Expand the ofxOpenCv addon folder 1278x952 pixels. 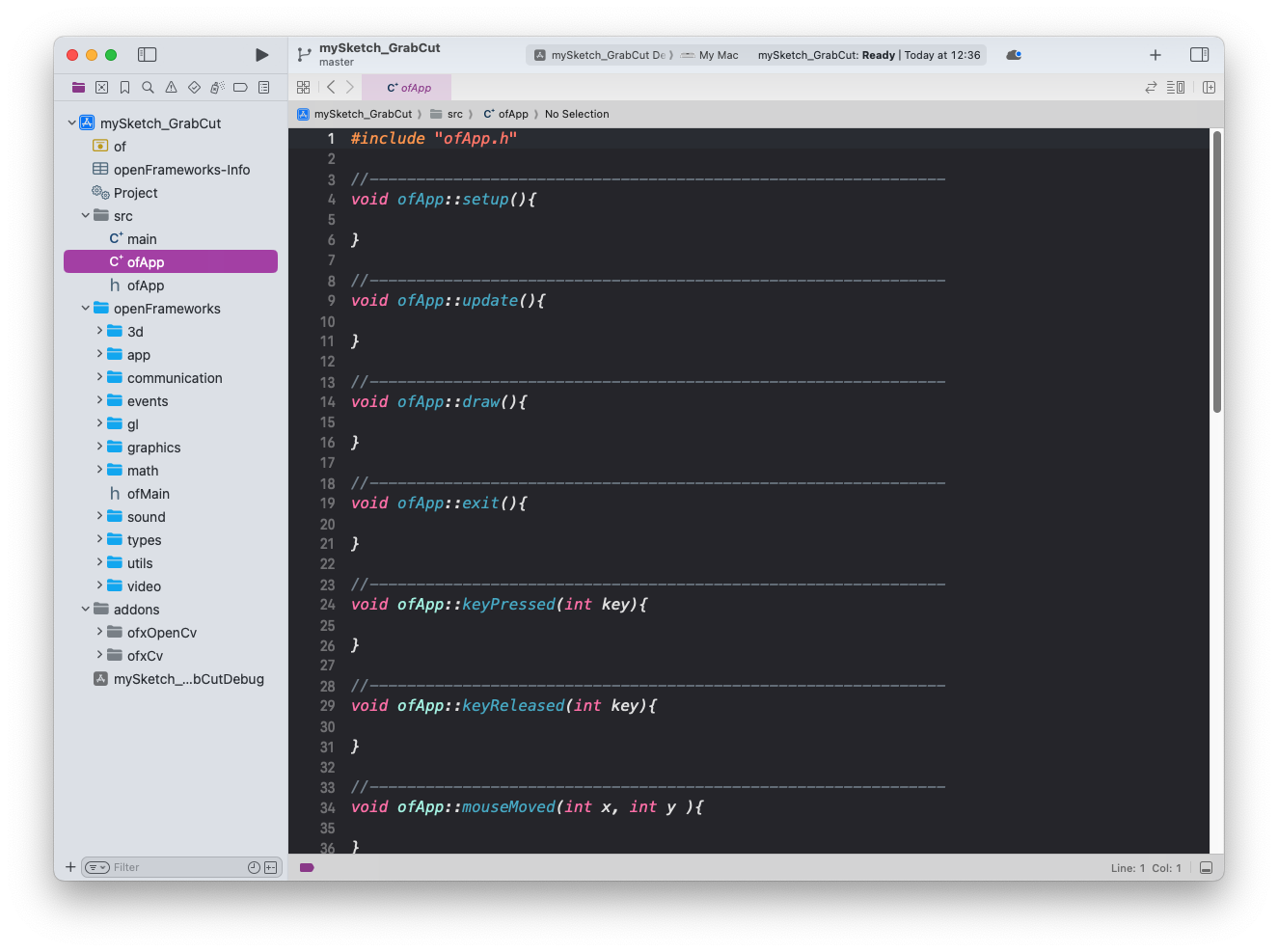coord(99,632)
